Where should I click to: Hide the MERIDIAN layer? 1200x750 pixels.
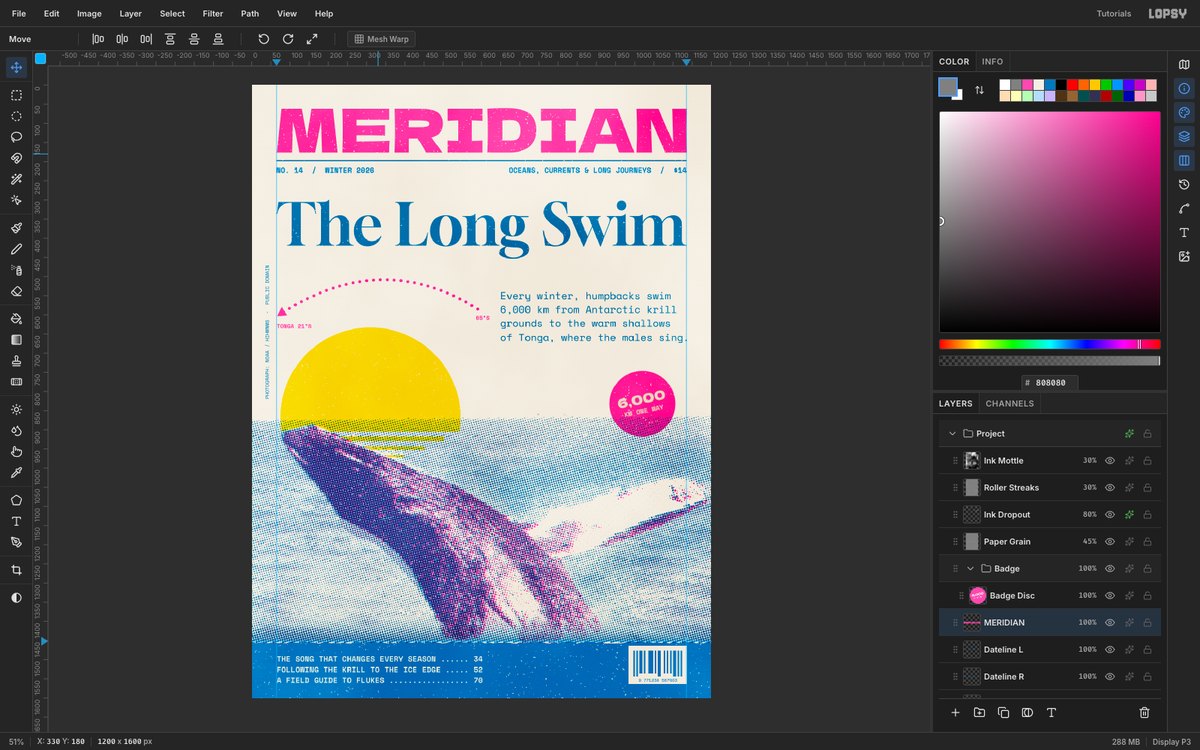pyautogui.click(x=1109, y=623)
